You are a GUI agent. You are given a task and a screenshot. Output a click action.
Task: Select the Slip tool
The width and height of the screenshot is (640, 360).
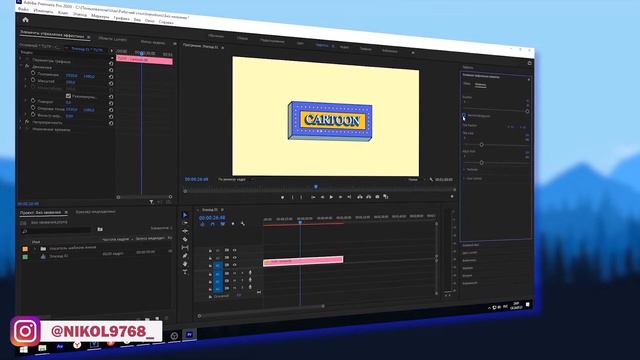pyautogui.click(x=185, y=247)
